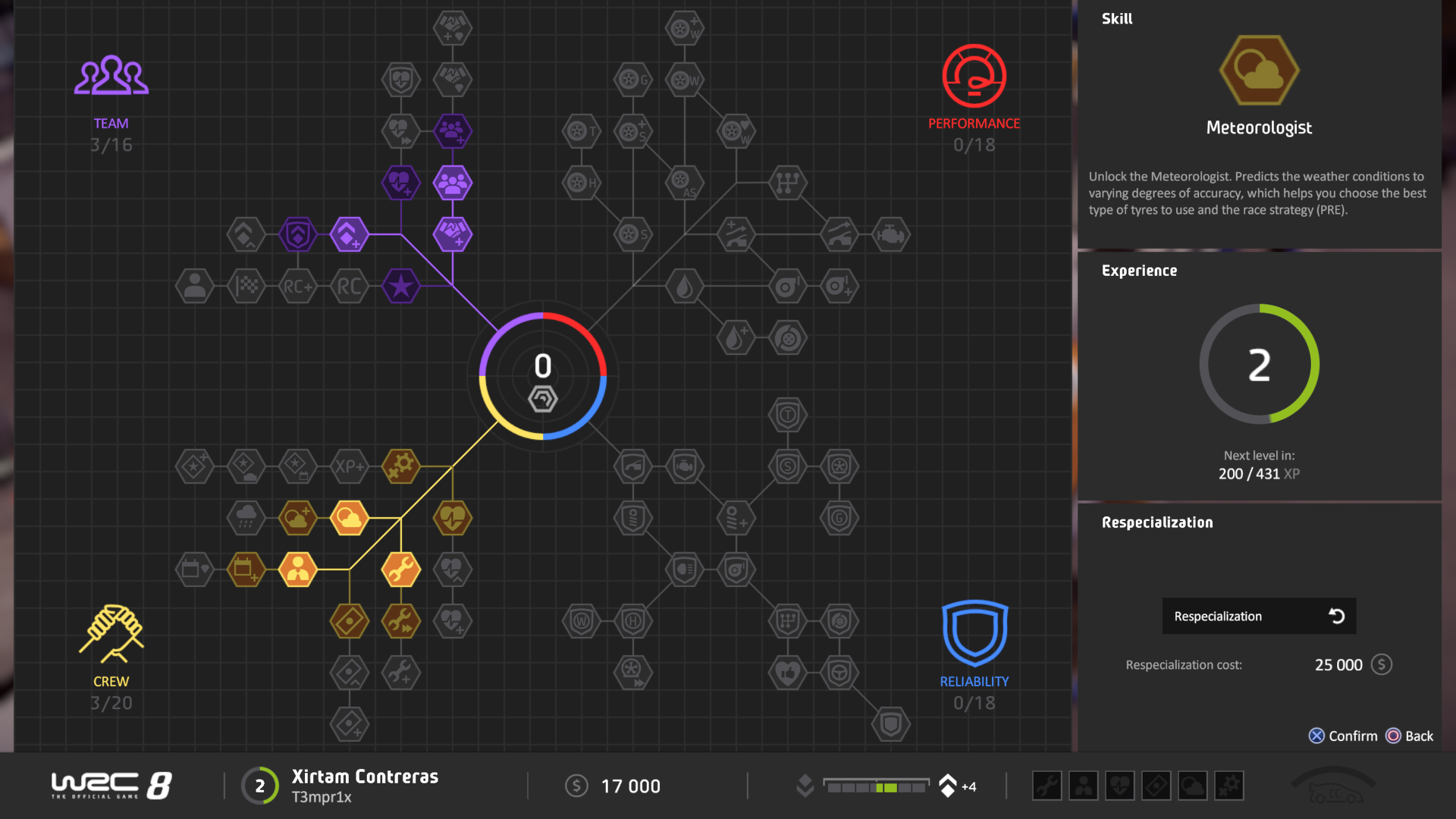
Task: Select the gold gear crew skill node
Action: [401, 466]
